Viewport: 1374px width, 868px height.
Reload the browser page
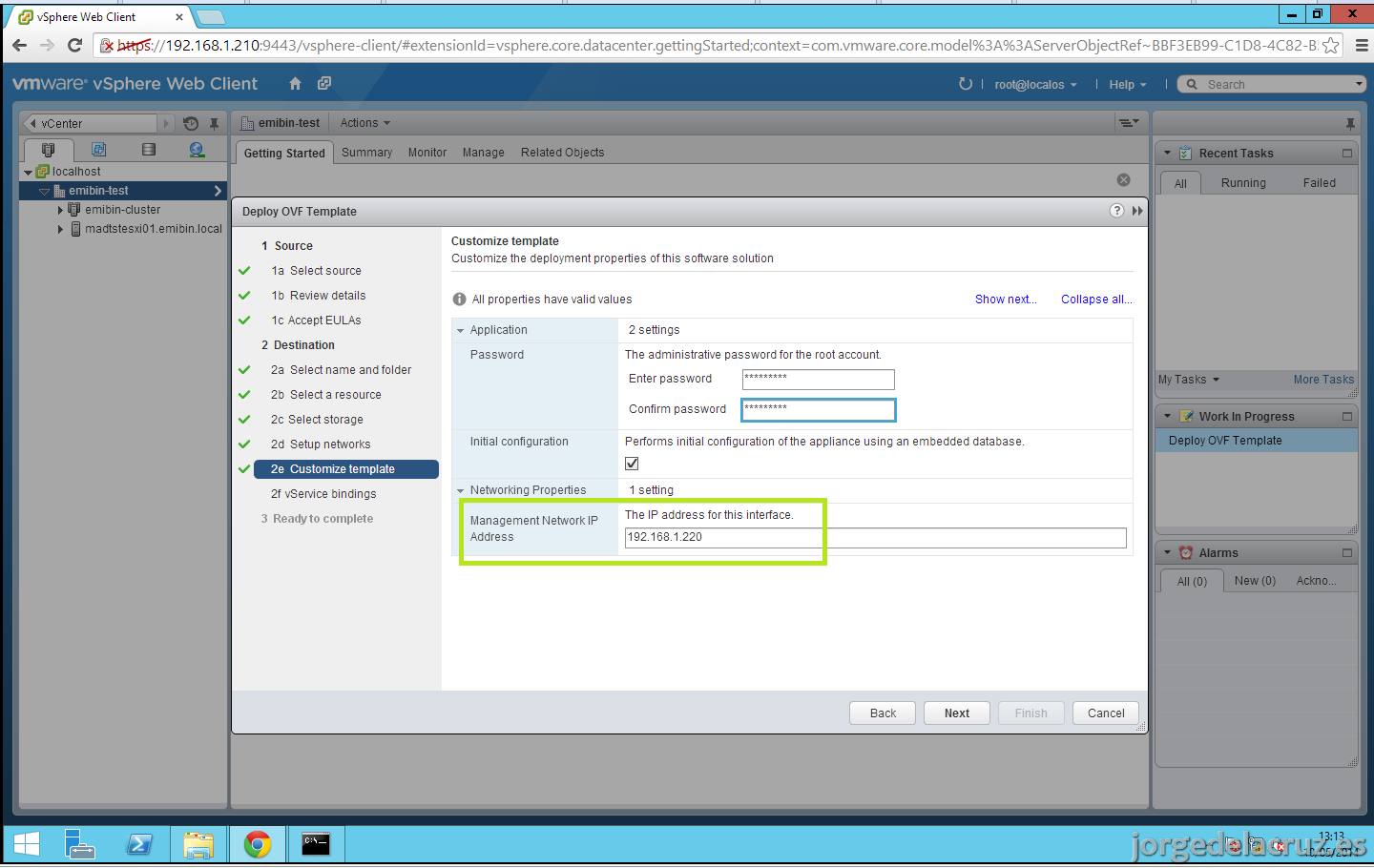pos(75,45)
